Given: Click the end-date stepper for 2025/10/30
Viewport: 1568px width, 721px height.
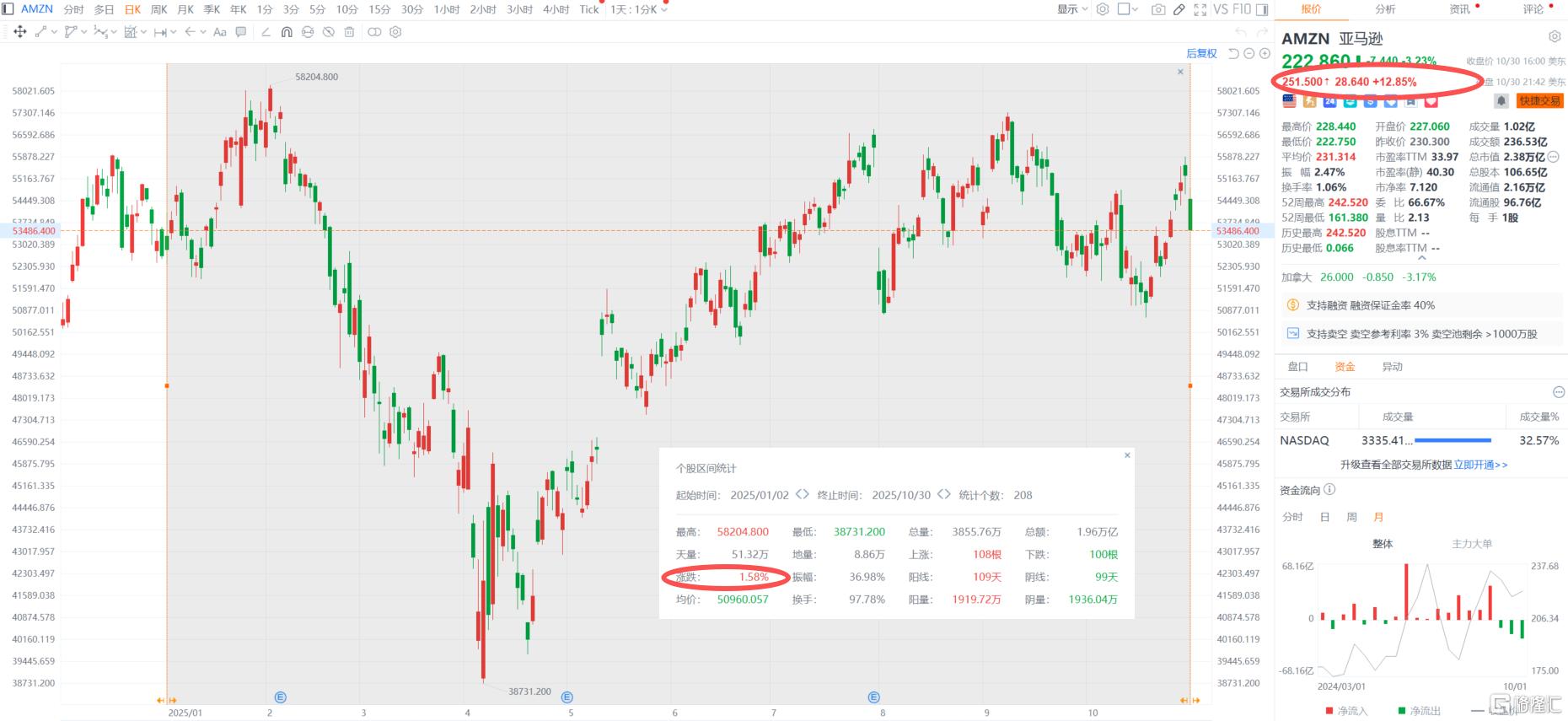Looking at the screenshot, I should pos(944,495).
